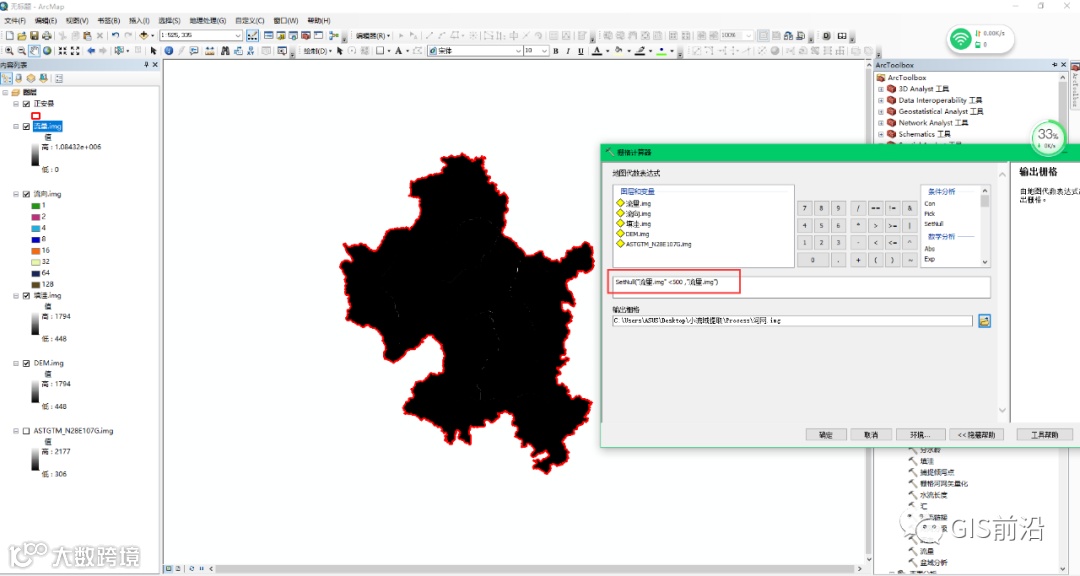Click the orange swatch for value 16

click(36, 251)
